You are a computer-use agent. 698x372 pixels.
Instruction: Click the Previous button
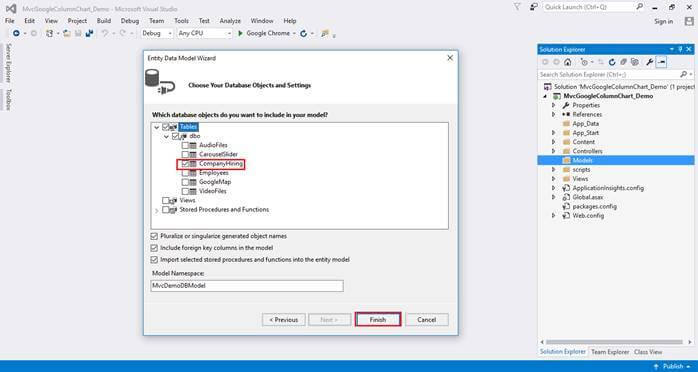(284, 319)
